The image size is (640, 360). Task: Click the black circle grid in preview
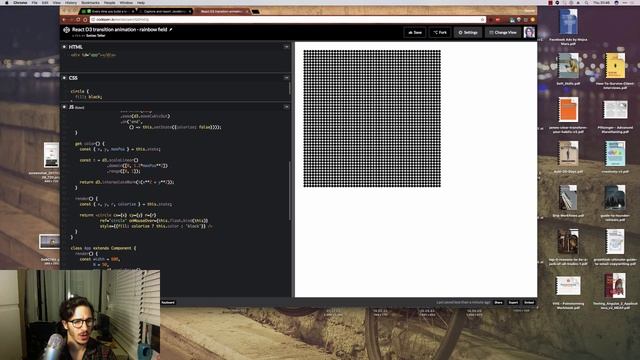tap(372, 118)
